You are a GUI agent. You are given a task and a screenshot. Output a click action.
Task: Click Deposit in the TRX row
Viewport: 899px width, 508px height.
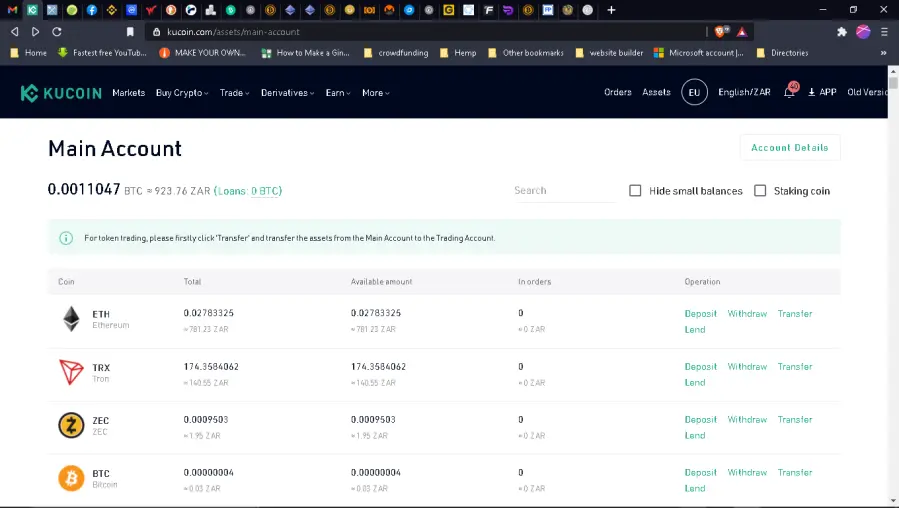[701, 366]
